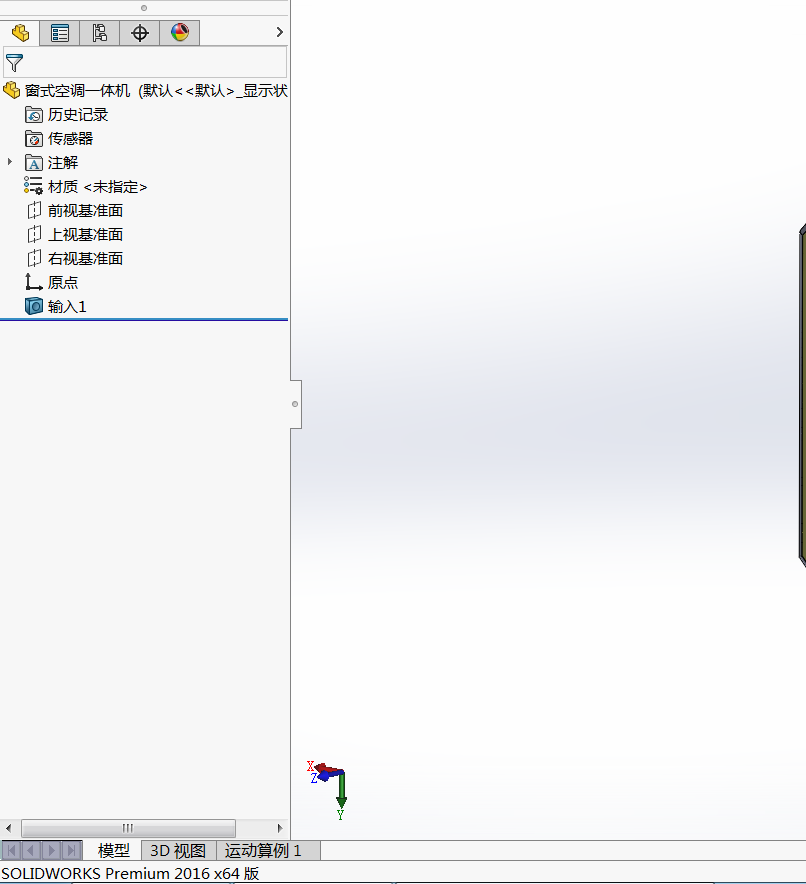Click the XYZ coordinate triad in the viewport
The height and width of the screenshot is (884, 806).
tap(328, 790)
